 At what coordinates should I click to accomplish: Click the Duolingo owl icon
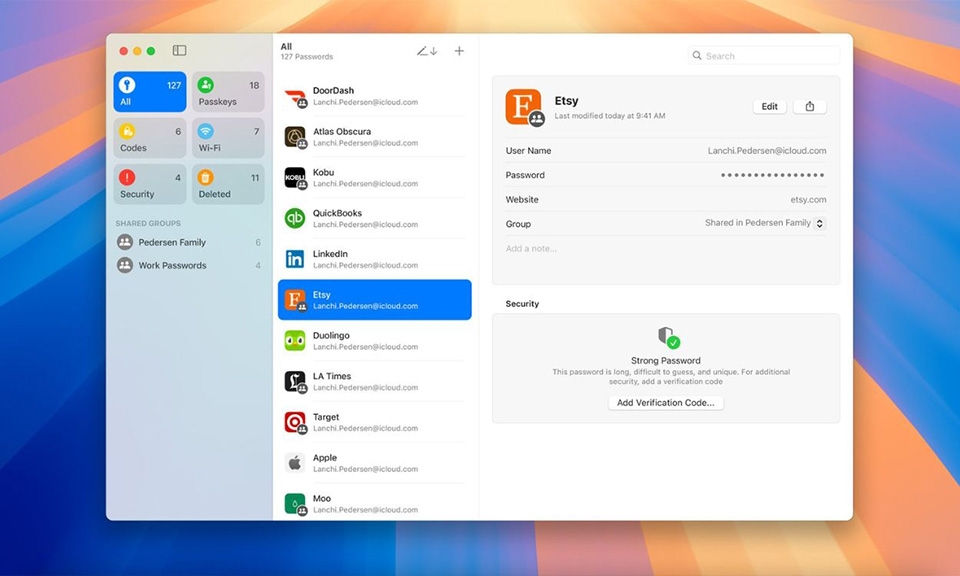point(295,341)
